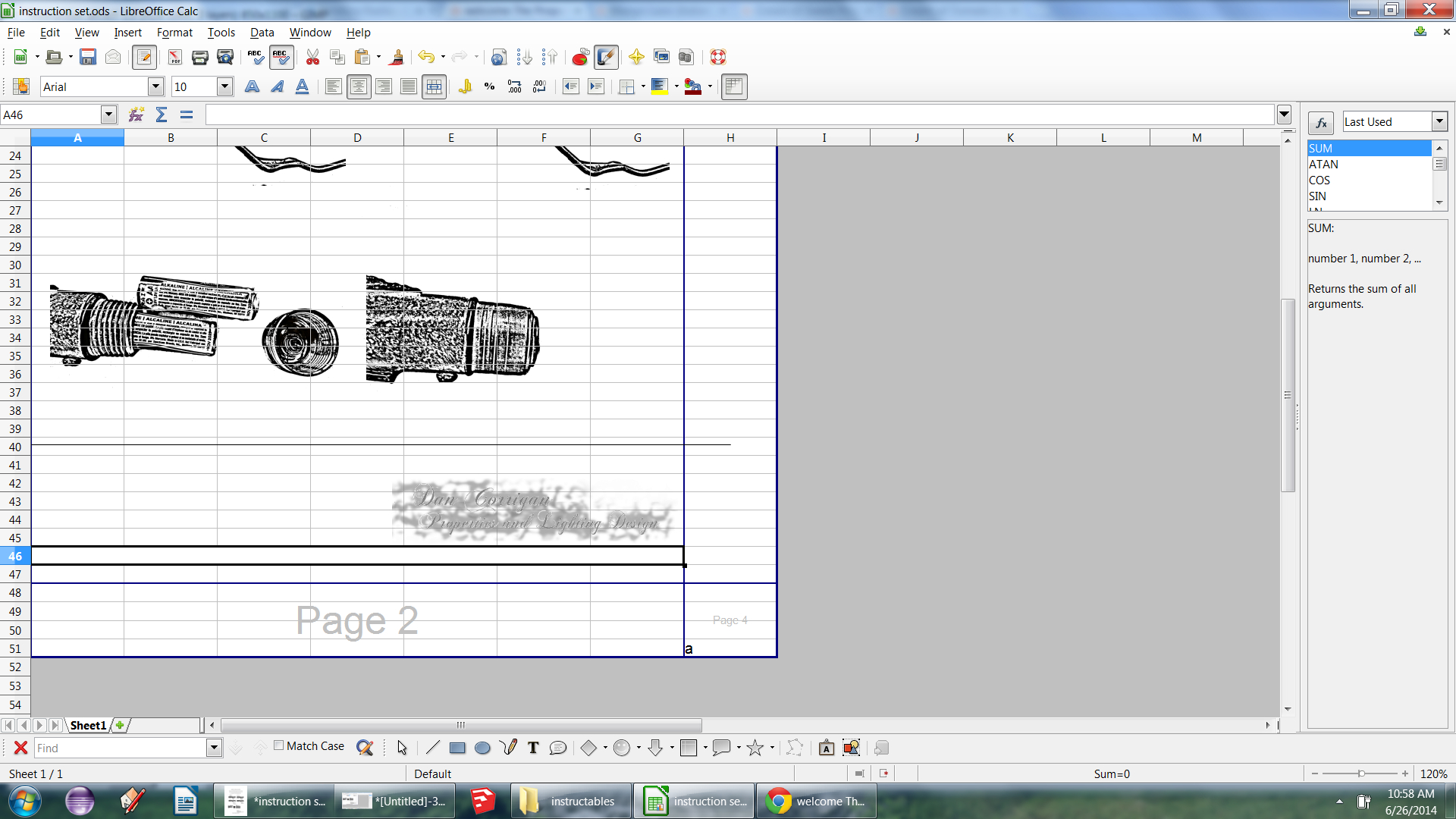Toggle AutoSpellcheck in the toolbar
The image size is (1456, 819).
[x=281, y=57]
